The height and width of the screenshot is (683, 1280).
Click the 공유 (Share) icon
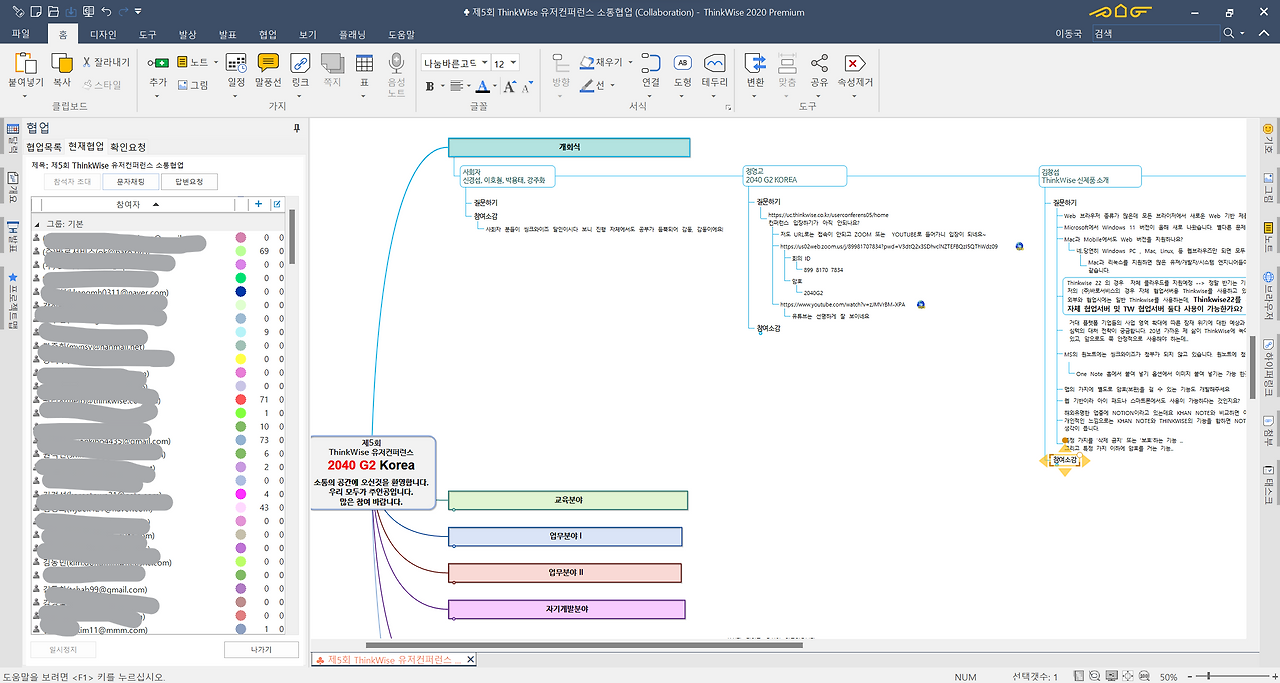[819, 64]
